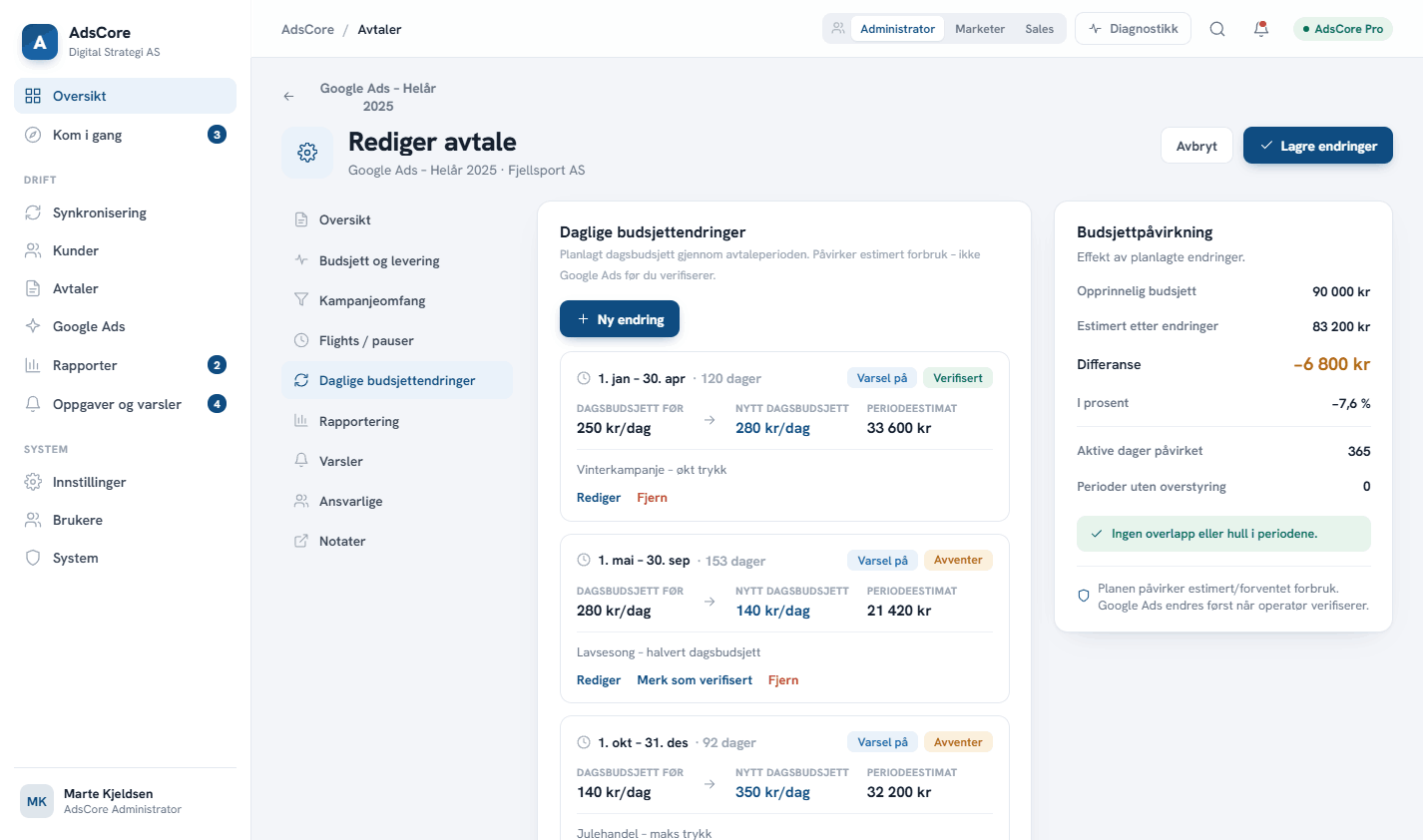Open Synkronisering in the sidebar
This screenshot has width=1423, height=840.
pos(125,212)
